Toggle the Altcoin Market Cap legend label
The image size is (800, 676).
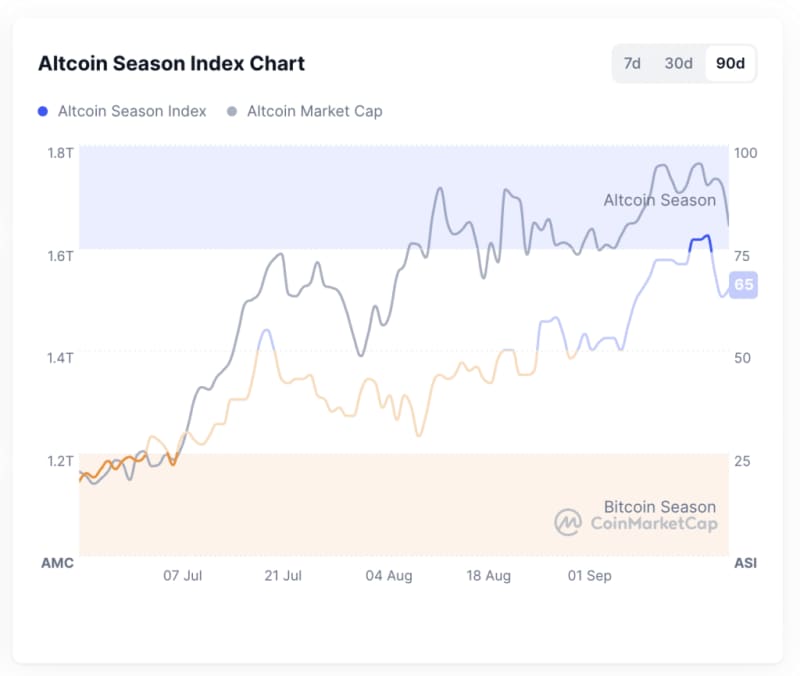(x=314, y=111)
